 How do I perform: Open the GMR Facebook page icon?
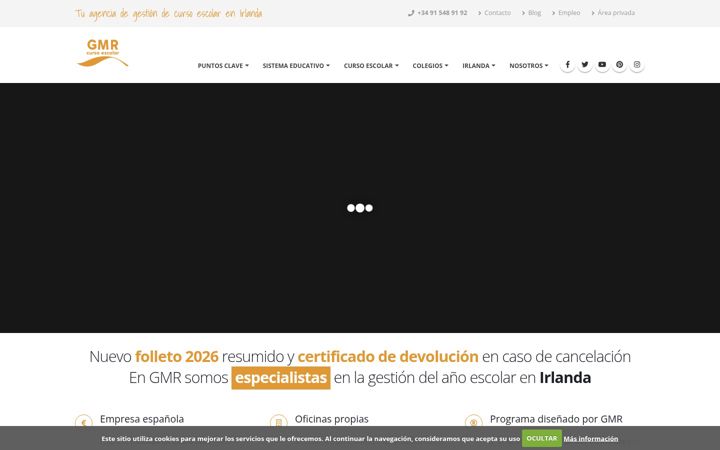point(567,65)
